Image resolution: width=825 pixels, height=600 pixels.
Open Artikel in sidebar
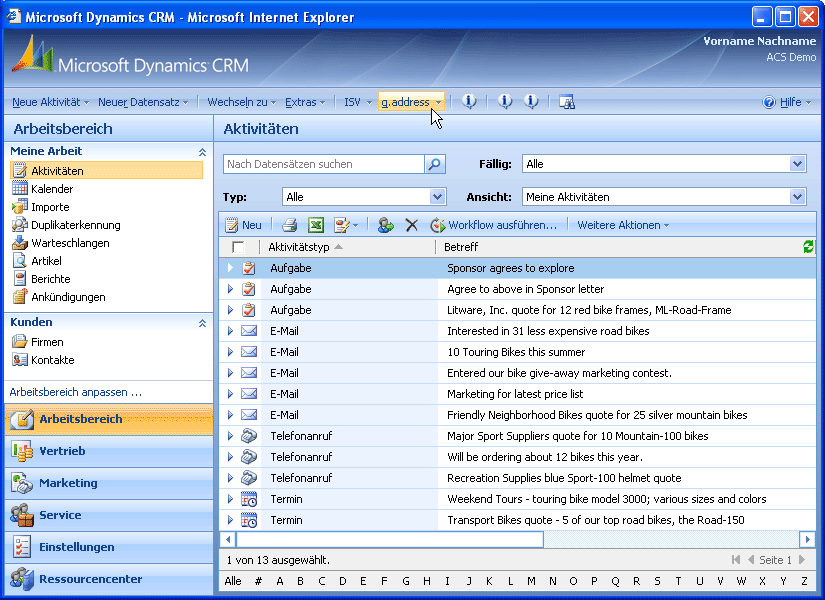(x=46, y=261)
